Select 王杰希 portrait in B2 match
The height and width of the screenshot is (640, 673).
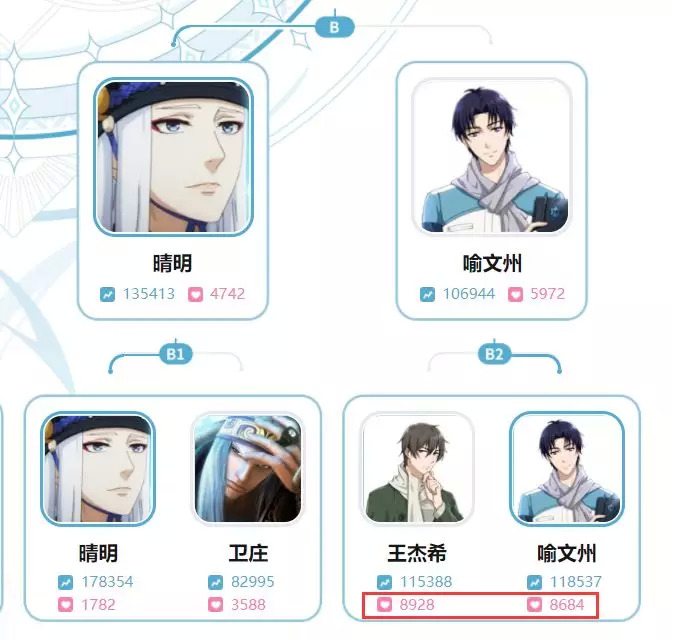coord(417,469)
